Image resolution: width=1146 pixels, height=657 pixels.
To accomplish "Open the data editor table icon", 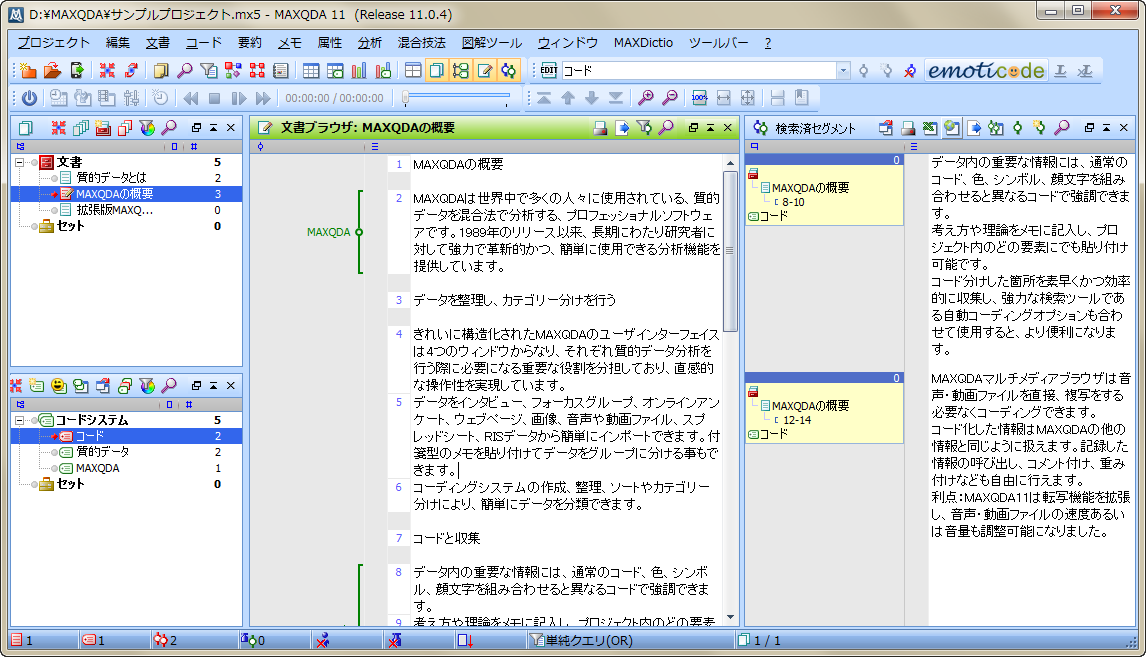I will (x=311, y=70).
